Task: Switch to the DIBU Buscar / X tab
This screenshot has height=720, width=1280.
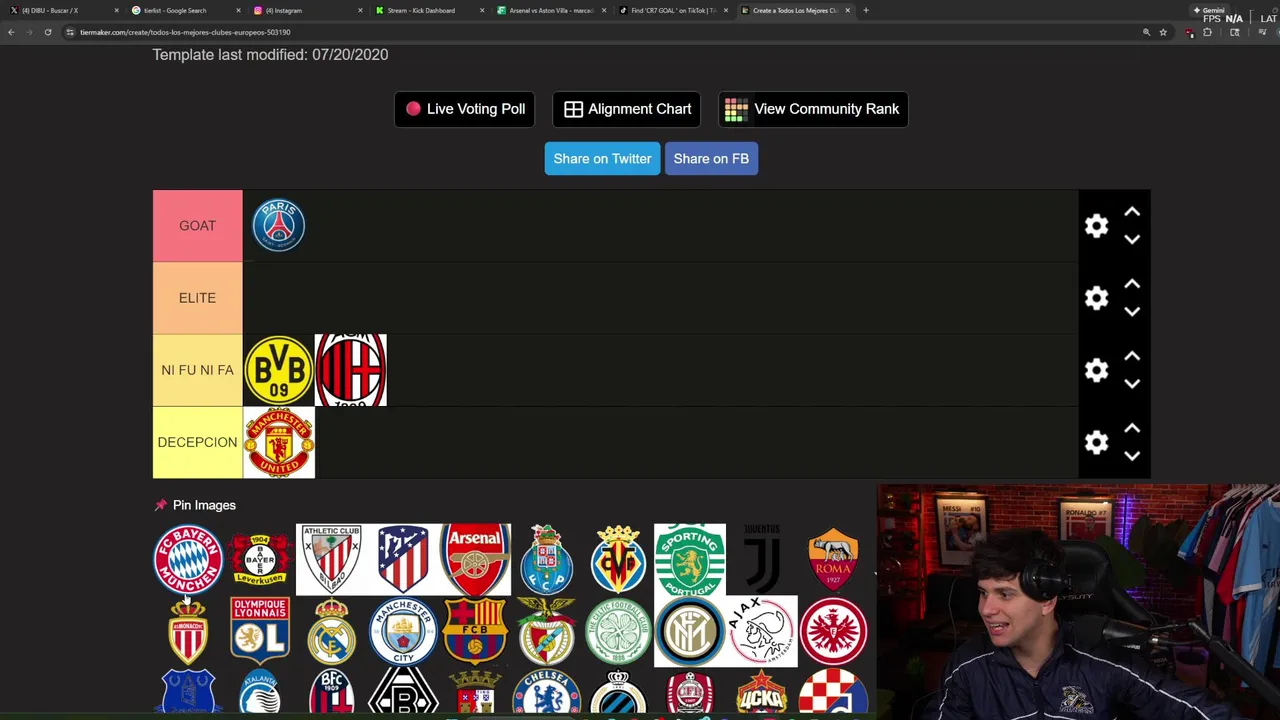Action: pyautogui.click(x=62, y=10)
